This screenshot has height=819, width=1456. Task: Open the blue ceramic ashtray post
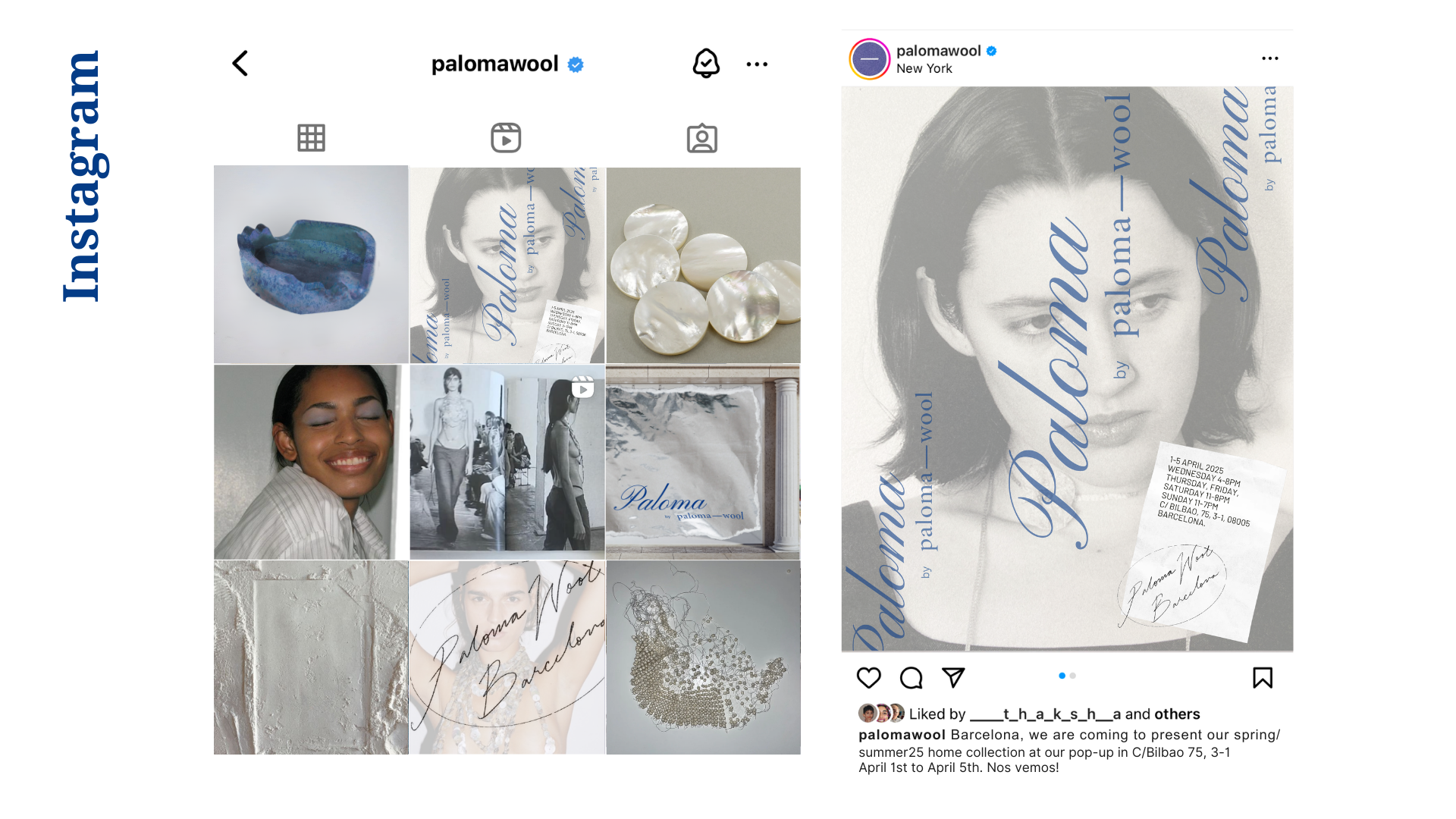point(311,265)
